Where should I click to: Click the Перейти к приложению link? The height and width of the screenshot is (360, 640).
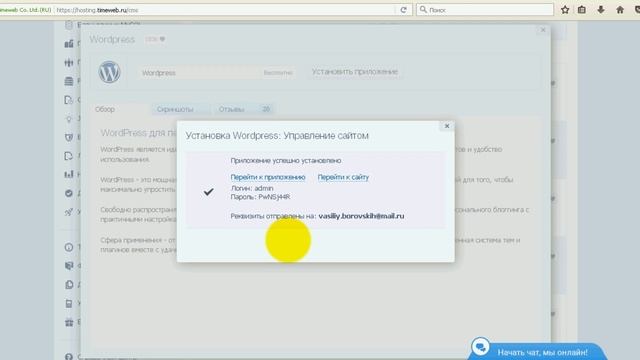(268, 177)
